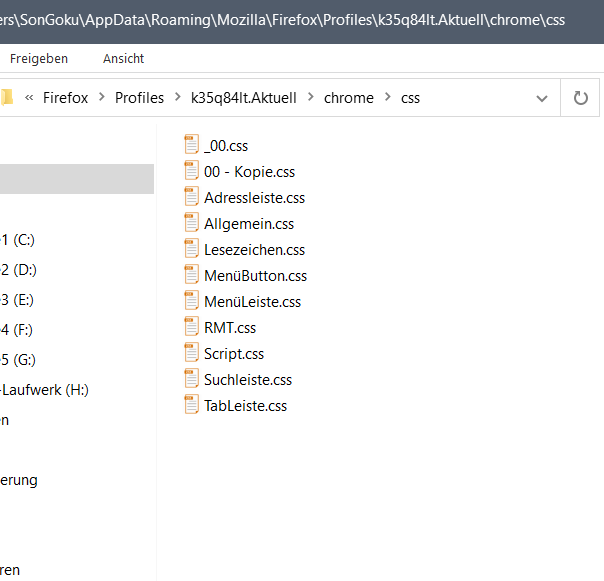Select the TabLeiste.css file icon
This screenshot has height=581, width=604.
192,405
